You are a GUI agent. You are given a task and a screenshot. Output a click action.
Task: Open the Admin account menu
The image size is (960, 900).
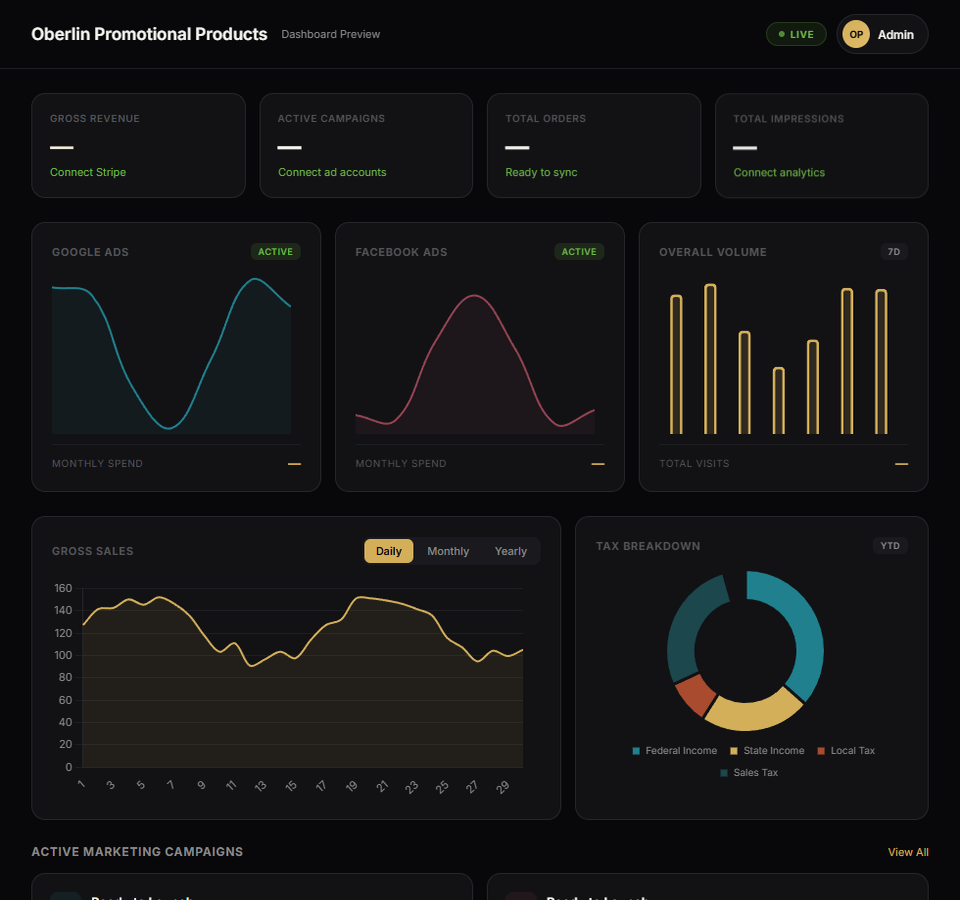882,34
